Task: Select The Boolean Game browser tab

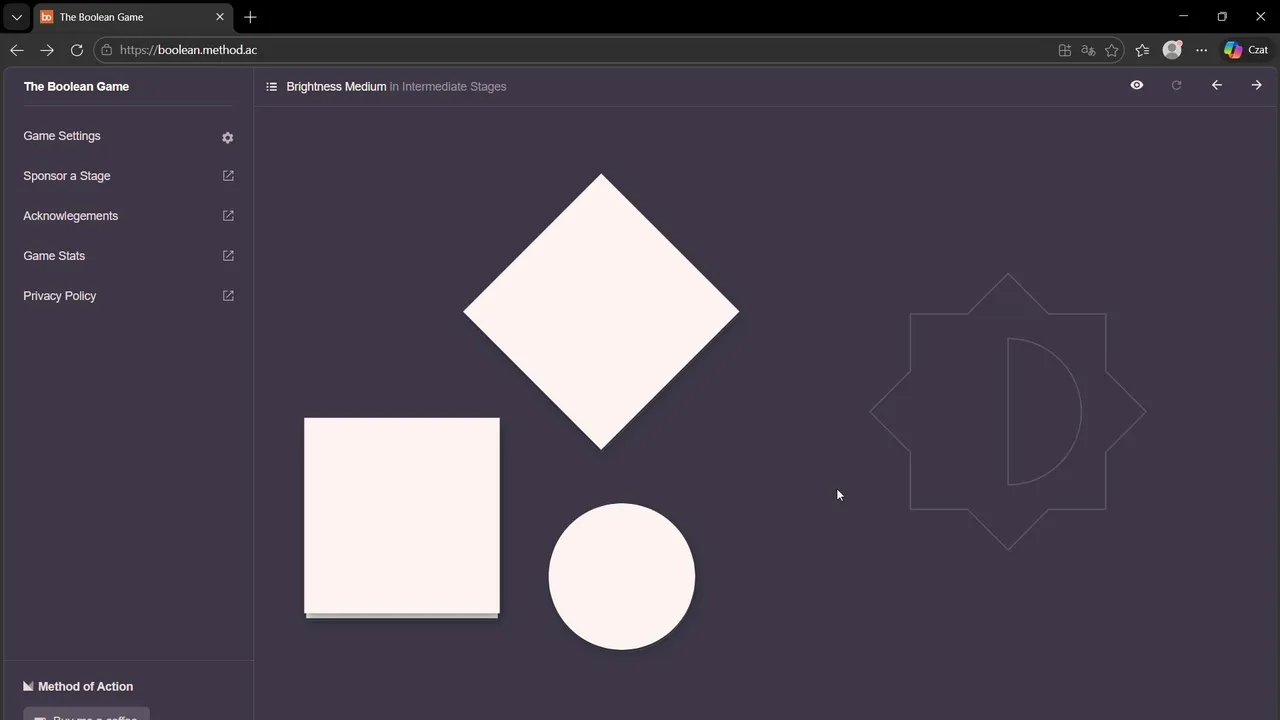Action: coord(133,17)
